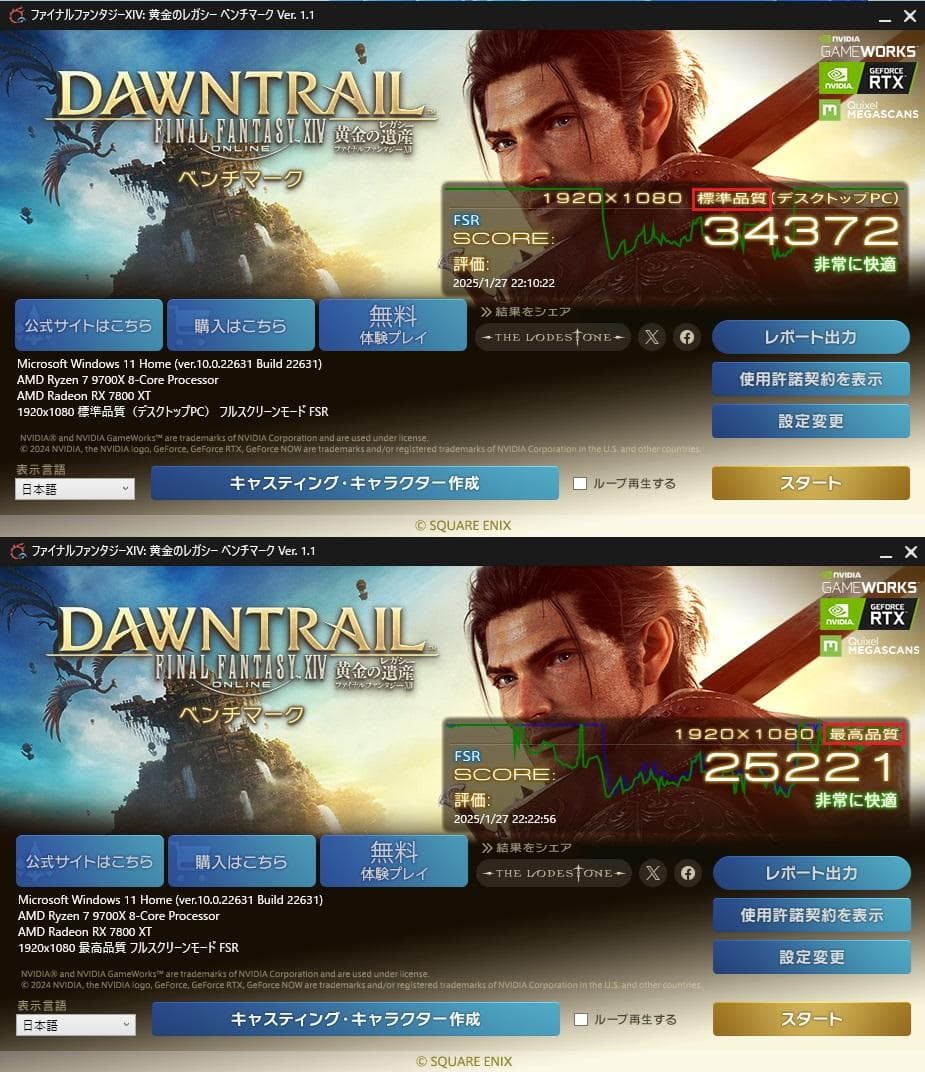Enable ループ再生する checkbox in upper window
The height and width of the screenshot is (1072, 925).
[580, 483]
